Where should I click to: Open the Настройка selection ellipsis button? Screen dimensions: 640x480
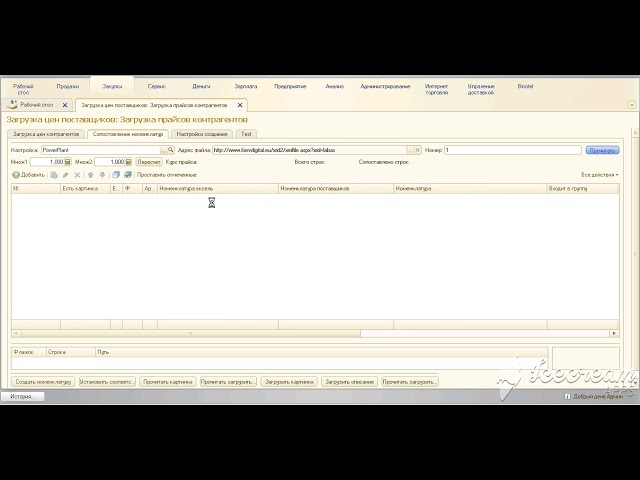(x=164, y=150)
